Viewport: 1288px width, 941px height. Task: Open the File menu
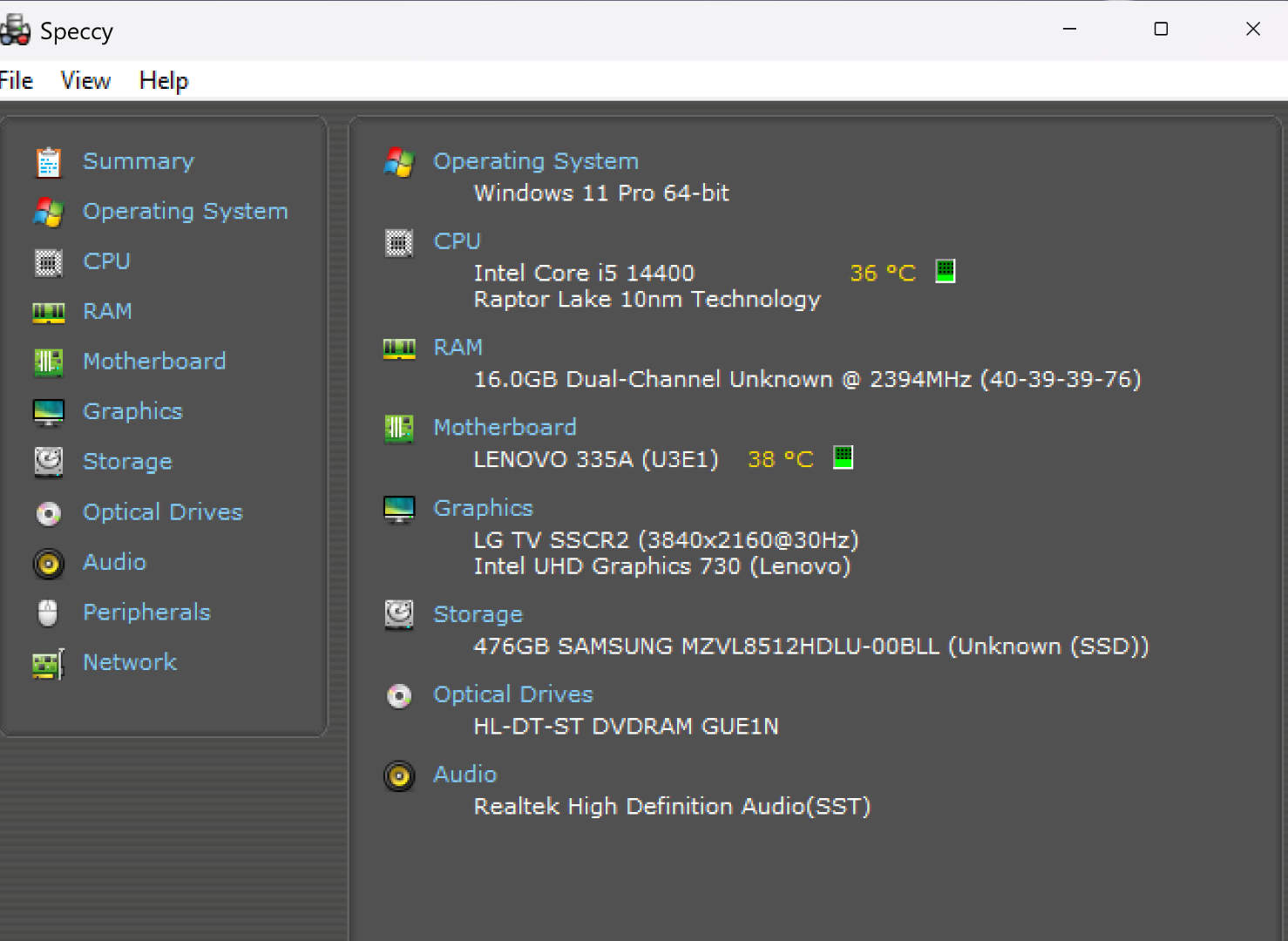coord(16,81)
